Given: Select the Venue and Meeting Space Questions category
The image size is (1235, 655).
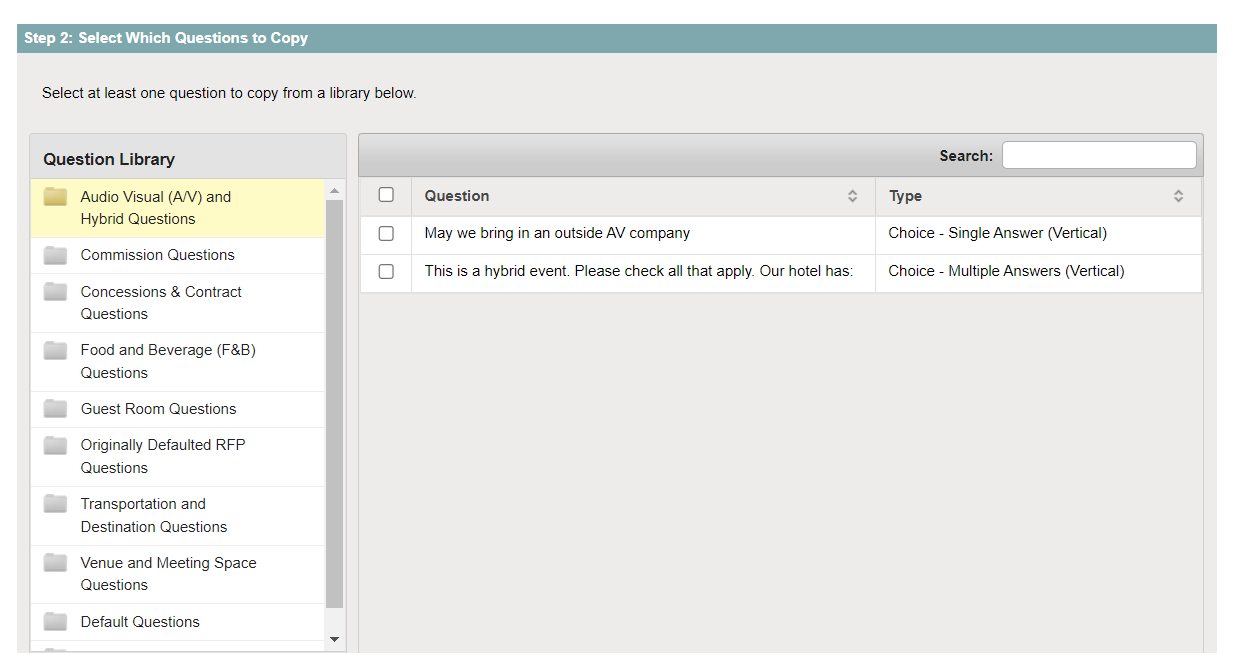Looking at the screenshot, I should pyautogui.click(x=168, y=573).
